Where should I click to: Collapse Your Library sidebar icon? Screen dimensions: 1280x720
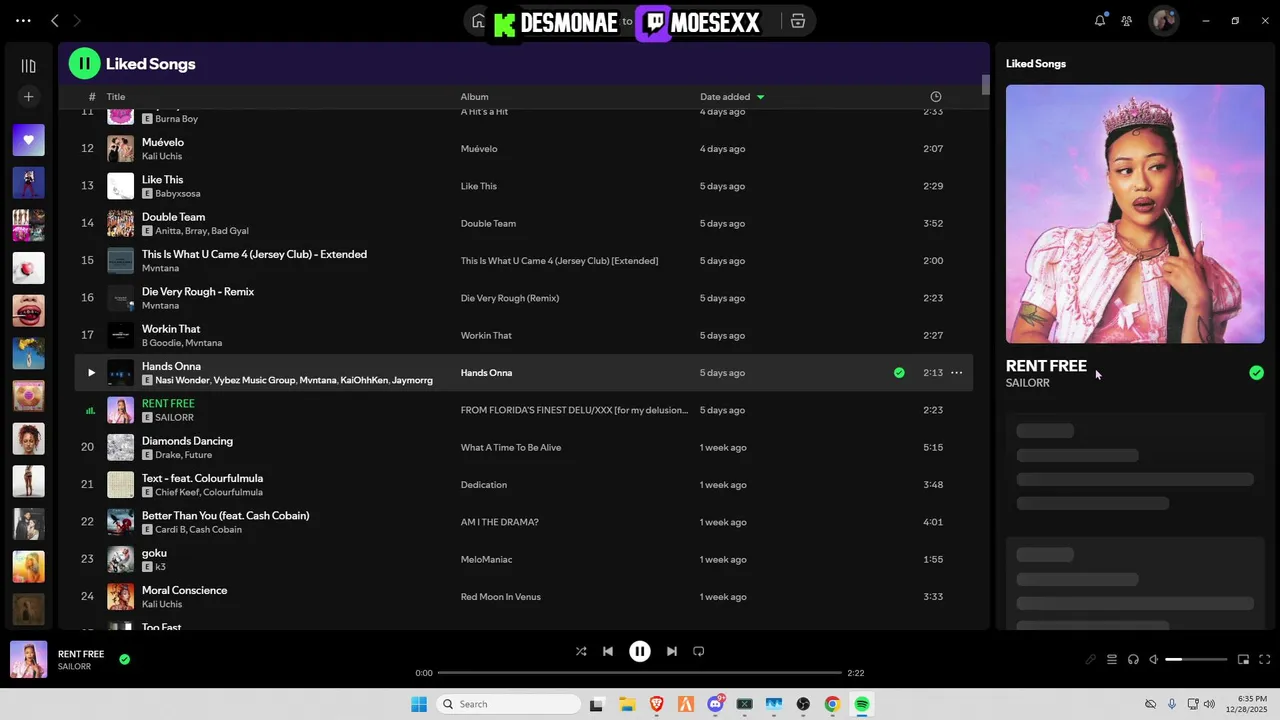pos(28,66)
